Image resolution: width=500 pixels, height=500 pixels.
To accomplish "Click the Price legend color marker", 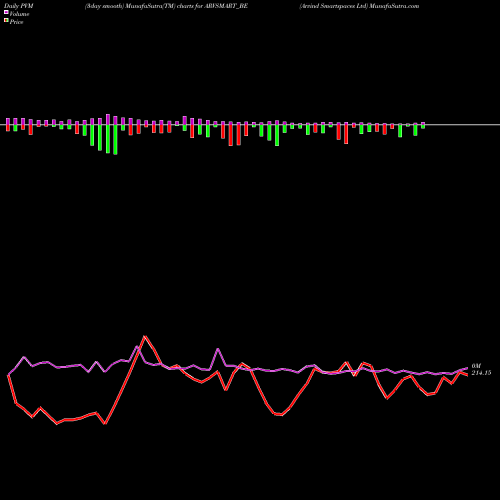I will 6,21.
